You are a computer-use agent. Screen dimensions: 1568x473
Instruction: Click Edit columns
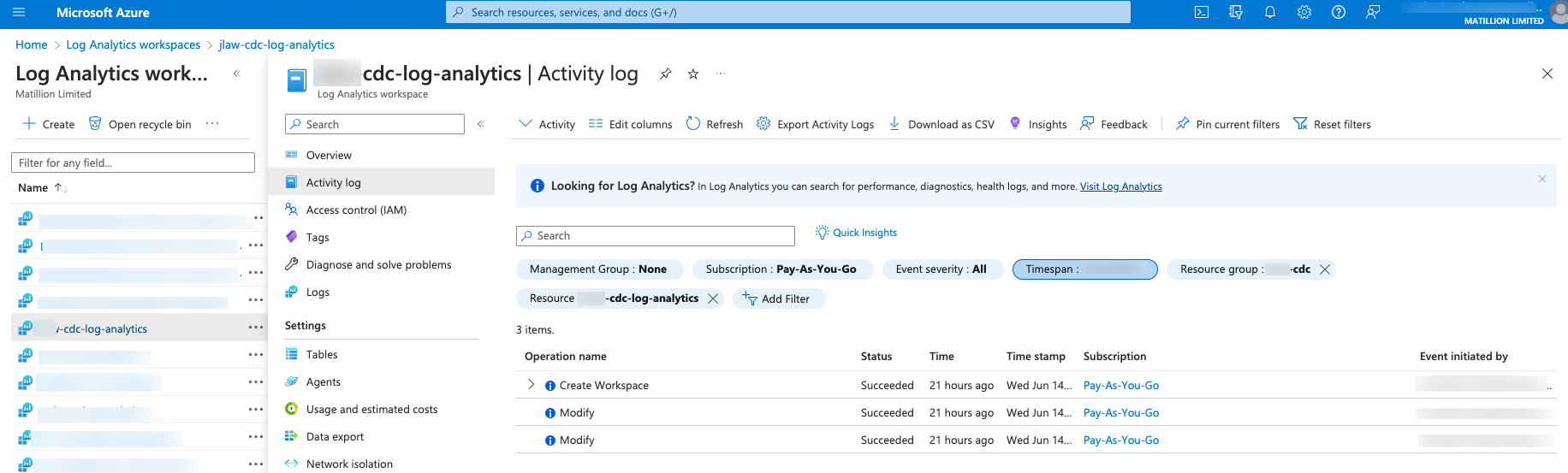pos(631,124)
